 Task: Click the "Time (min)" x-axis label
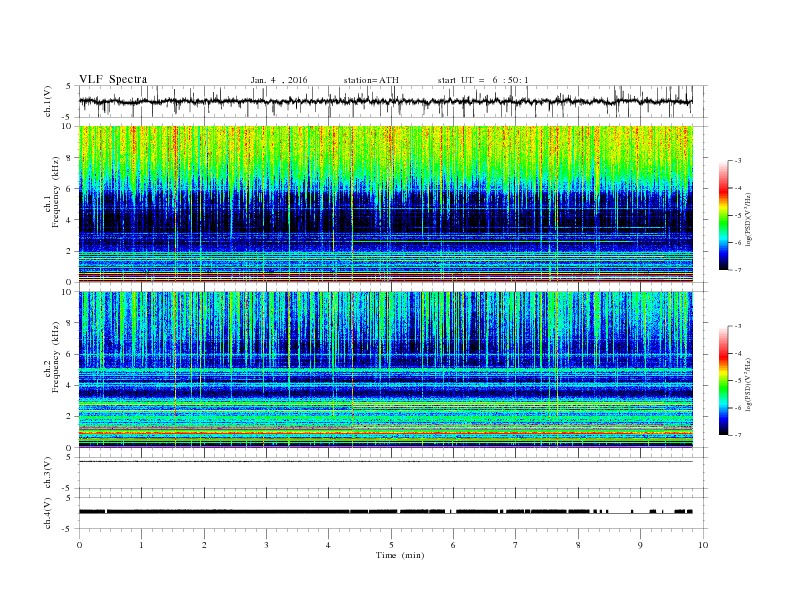(400, 555)
